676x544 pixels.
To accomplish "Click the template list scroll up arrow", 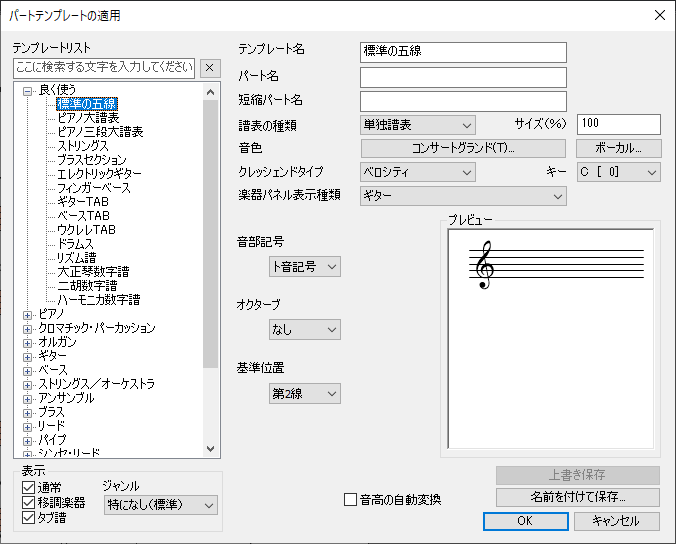I will click(210, 92).
